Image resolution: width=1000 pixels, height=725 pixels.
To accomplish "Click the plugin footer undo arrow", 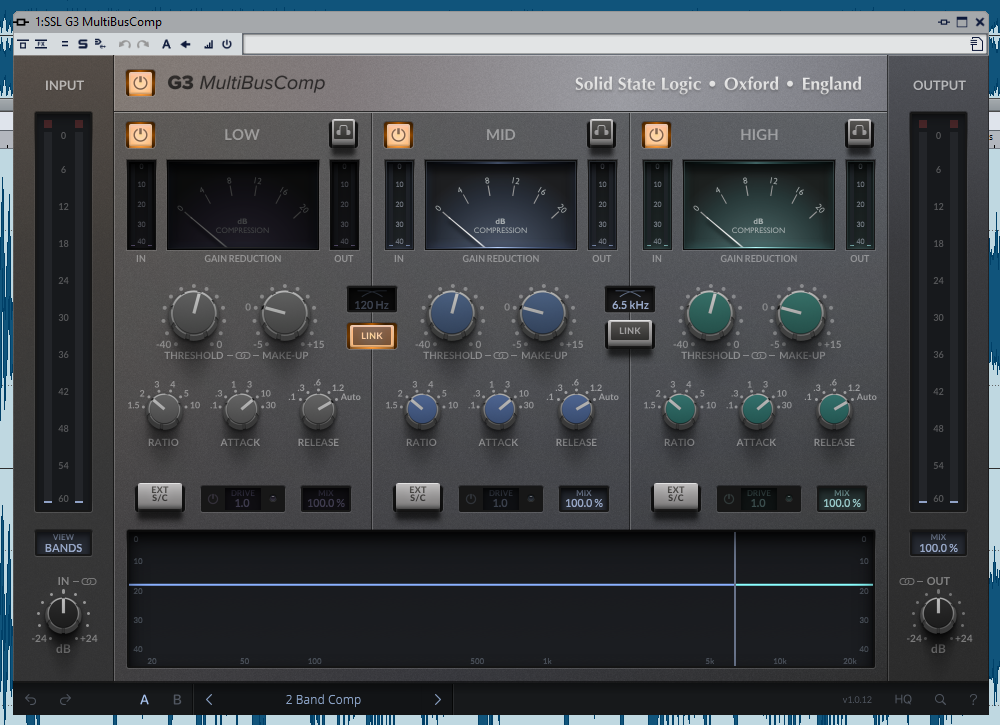I will pos(30,699).
